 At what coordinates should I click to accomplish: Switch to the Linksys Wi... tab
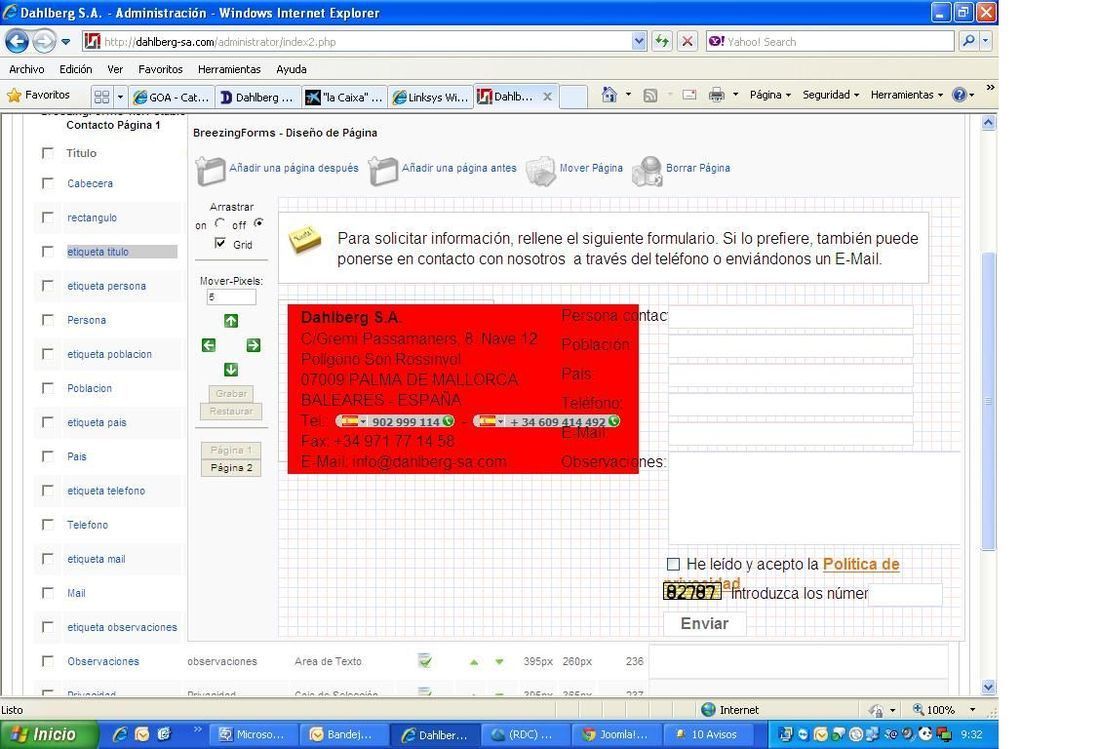(x=430, y=97)
